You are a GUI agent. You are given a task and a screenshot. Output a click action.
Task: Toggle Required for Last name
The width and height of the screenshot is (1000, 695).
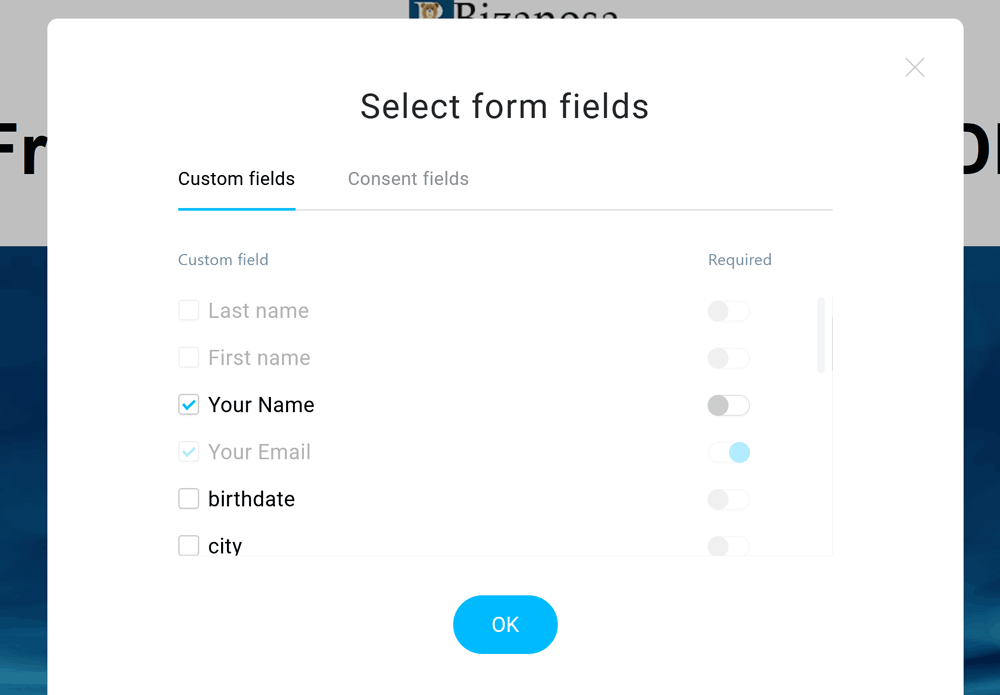728,311
